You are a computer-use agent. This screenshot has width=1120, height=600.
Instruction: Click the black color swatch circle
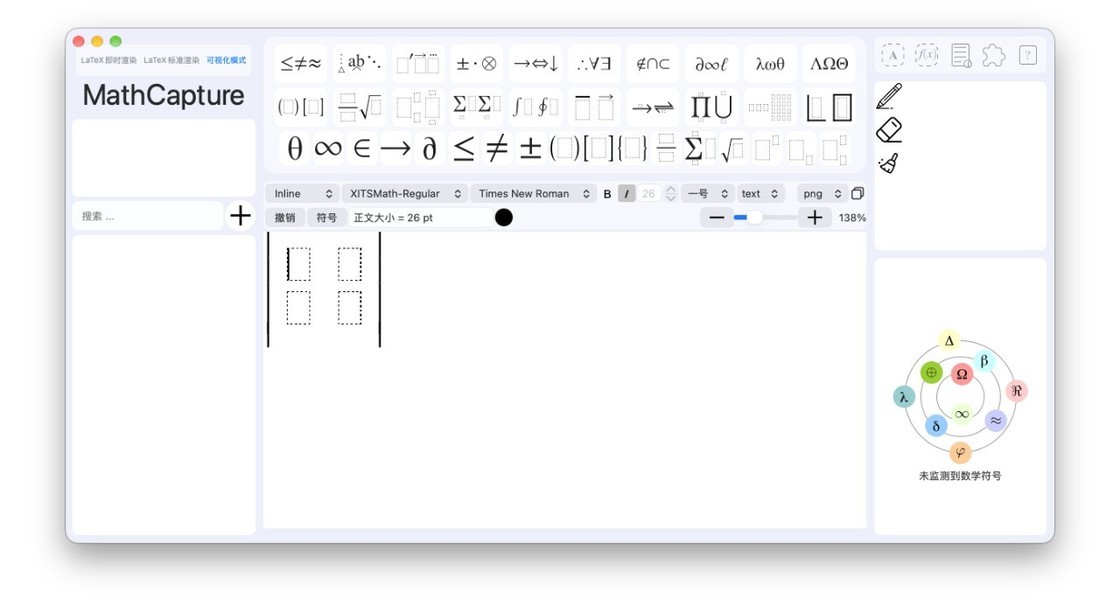point(504,218)
